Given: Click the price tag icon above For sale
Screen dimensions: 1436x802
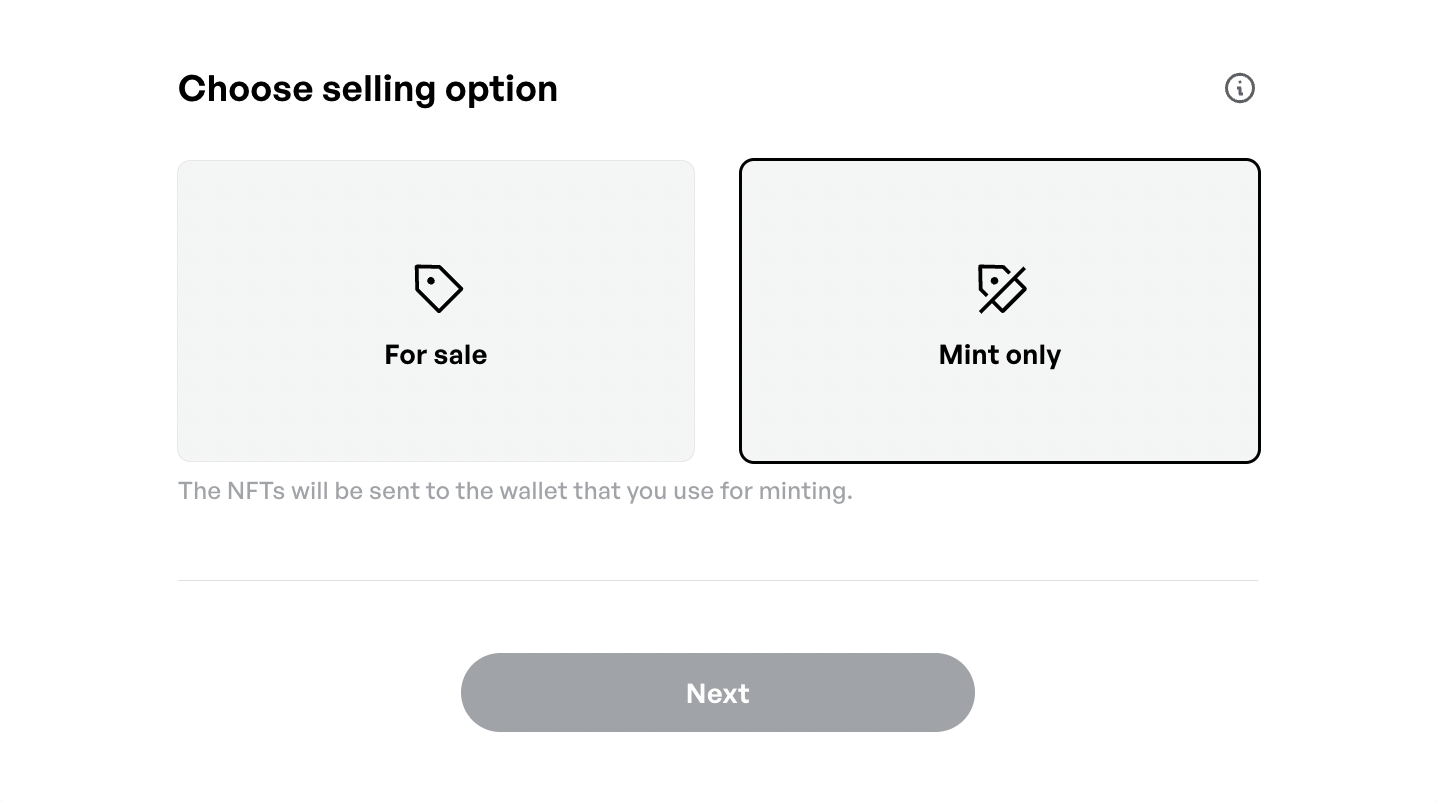Looking at the screenshot, I should coord(438,288).
